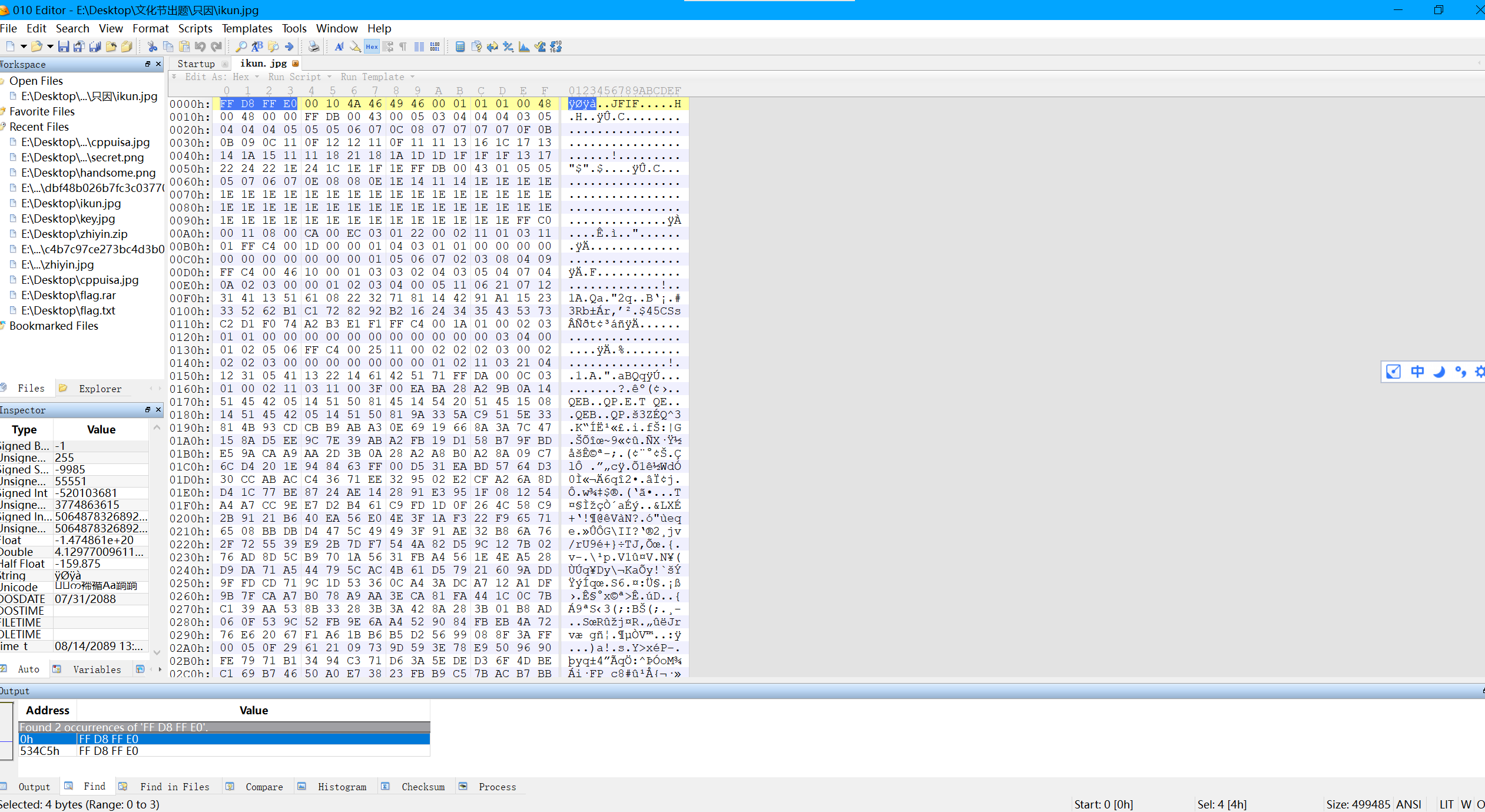
Task: Open the Histogram toolbar icon
Action: click(524, 47)
